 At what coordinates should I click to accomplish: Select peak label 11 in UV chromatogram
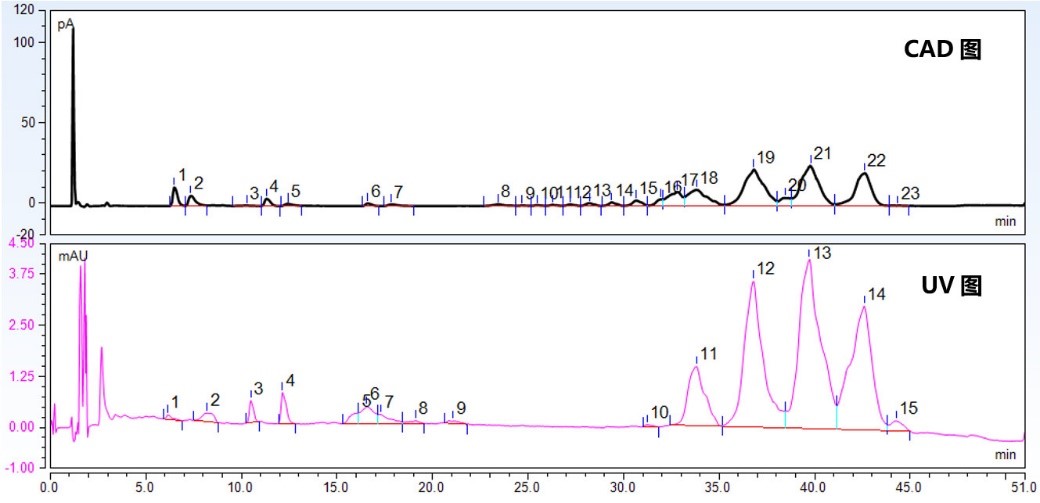click(x=708, y=354)
